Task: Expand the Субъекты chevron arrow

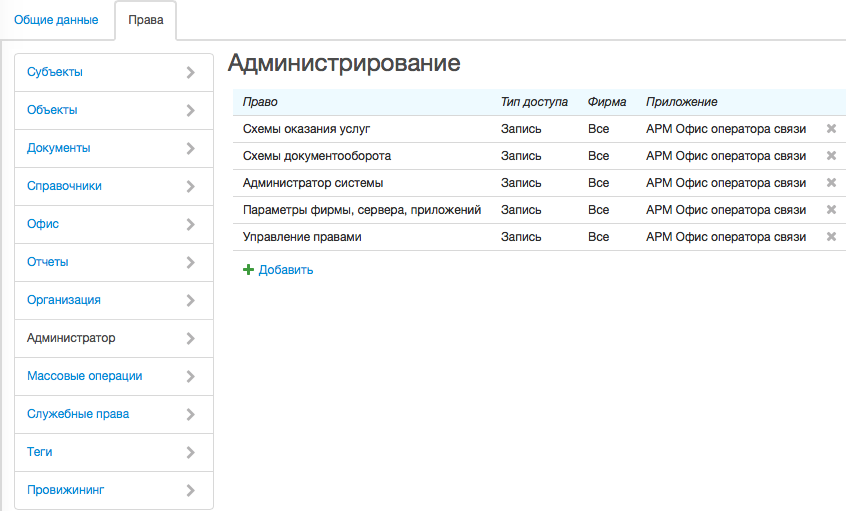Action: 190,72
